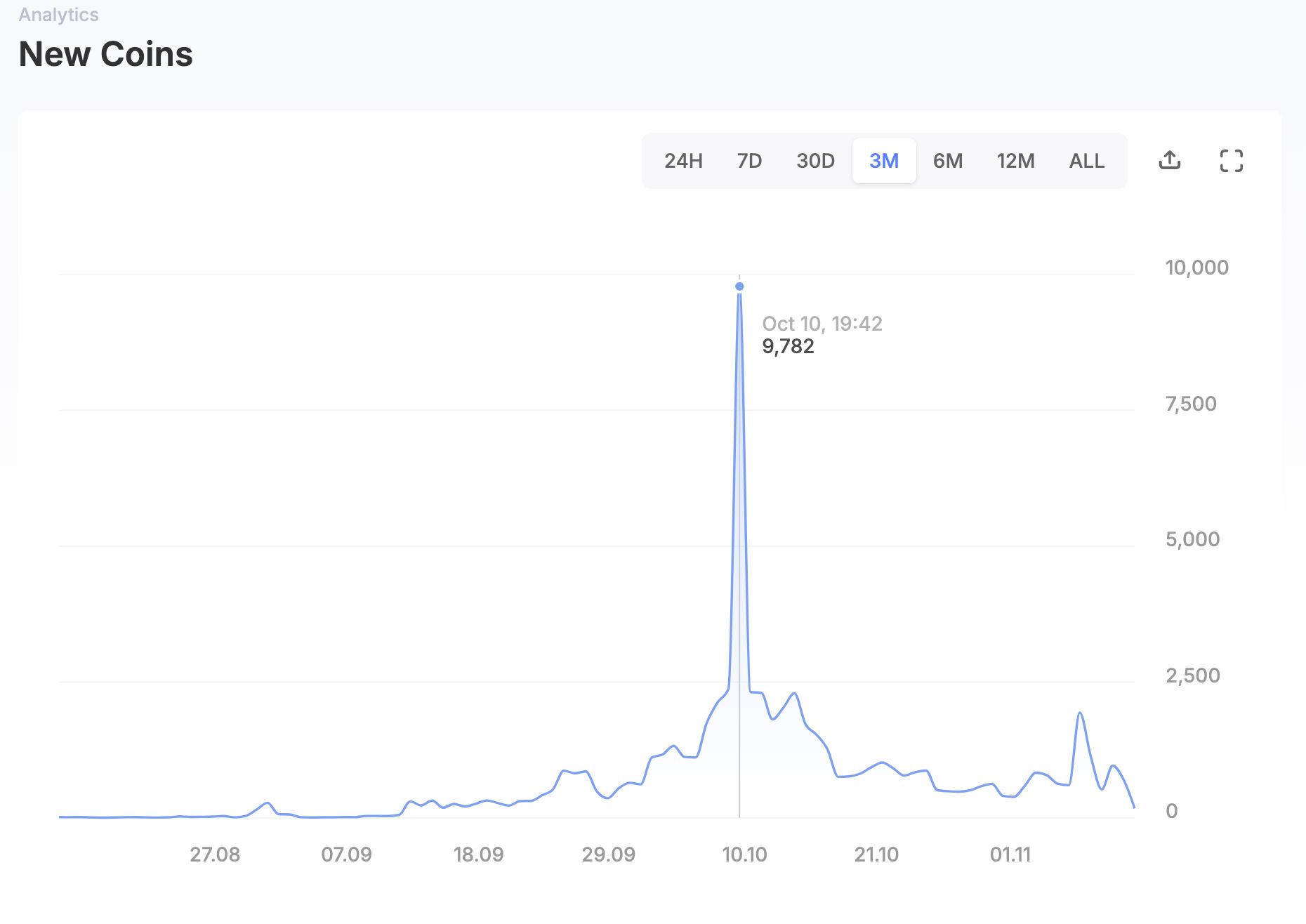This screenshot has height=924, width=1306.
Task: Click the 21.10 date axis label
Action: (x=876, y=854)
